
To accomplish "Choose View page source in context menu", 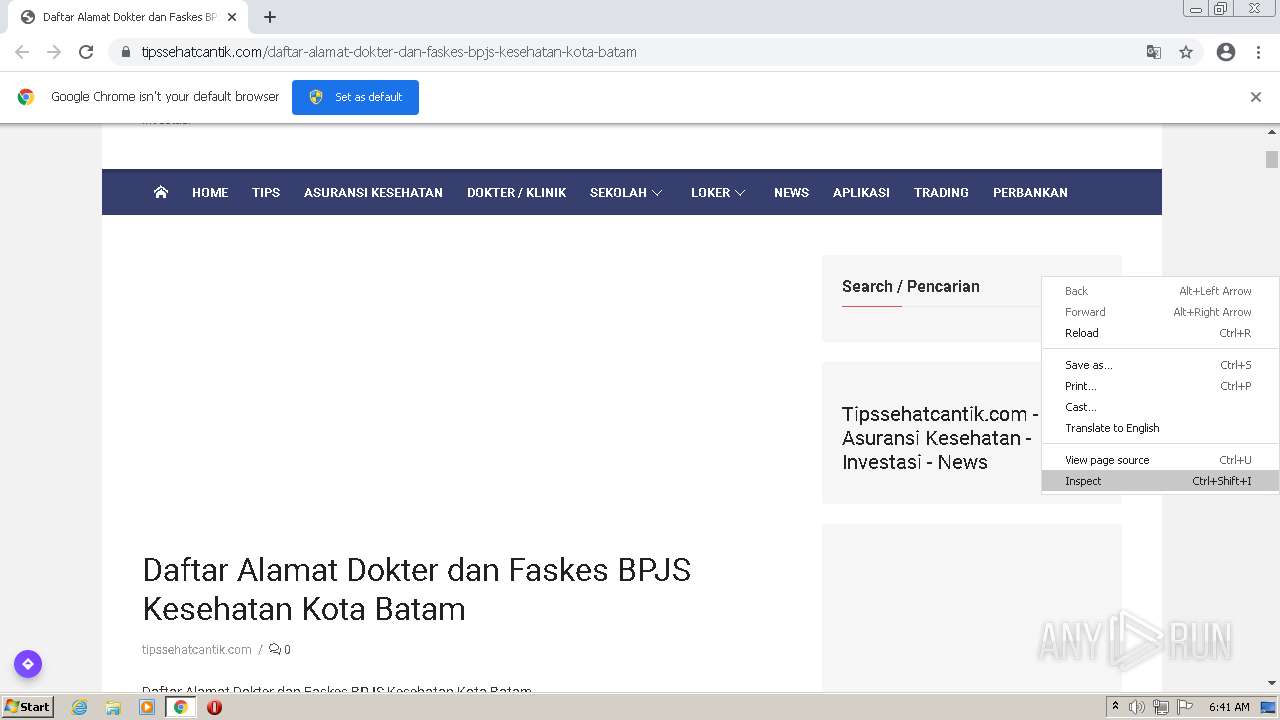I will tap(1160, 460).
